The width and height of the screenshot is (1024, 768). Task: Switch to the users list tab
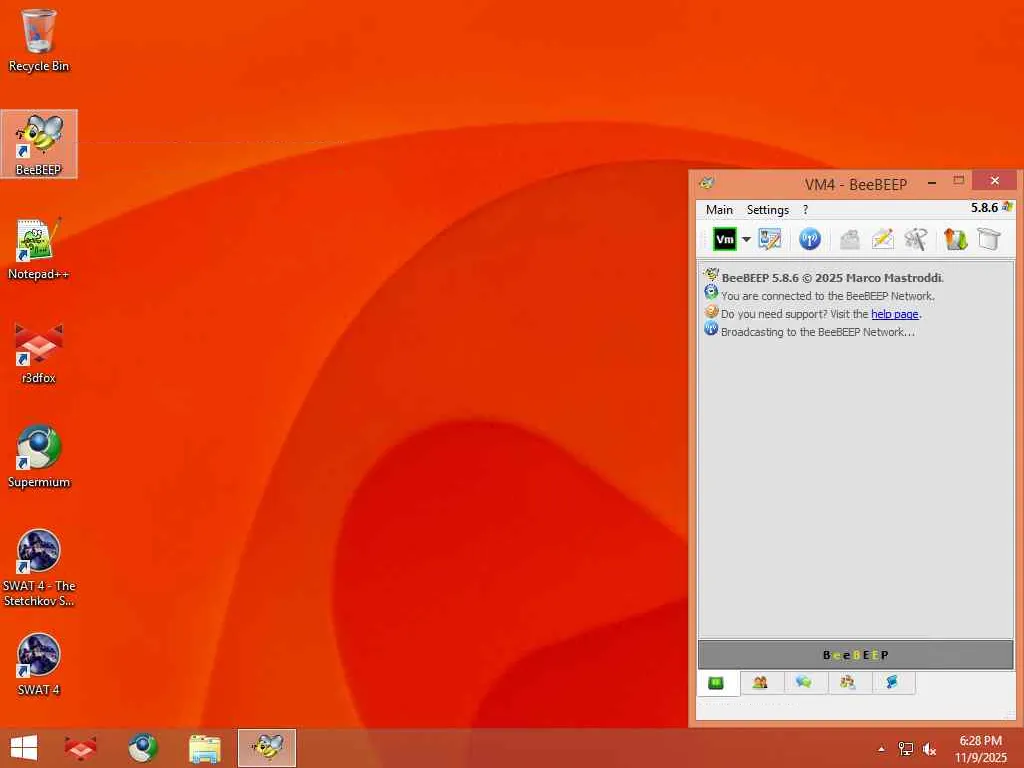click(760, 683)
